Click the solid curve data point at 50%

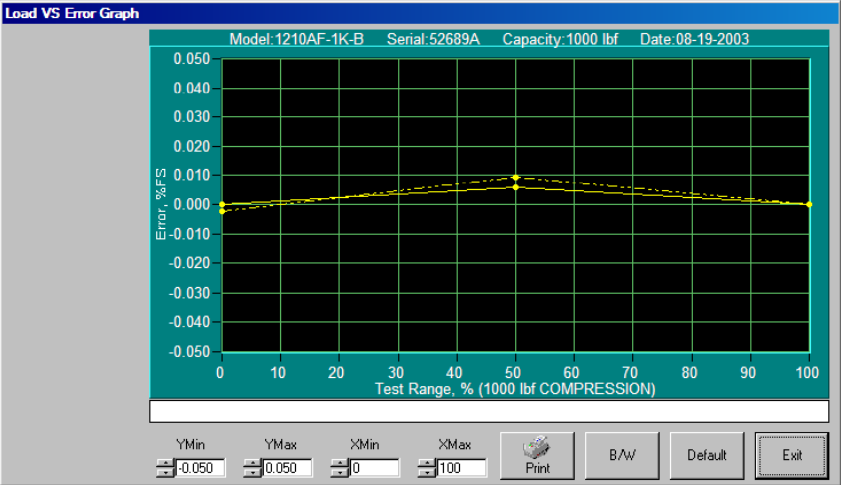pos(515,187)
